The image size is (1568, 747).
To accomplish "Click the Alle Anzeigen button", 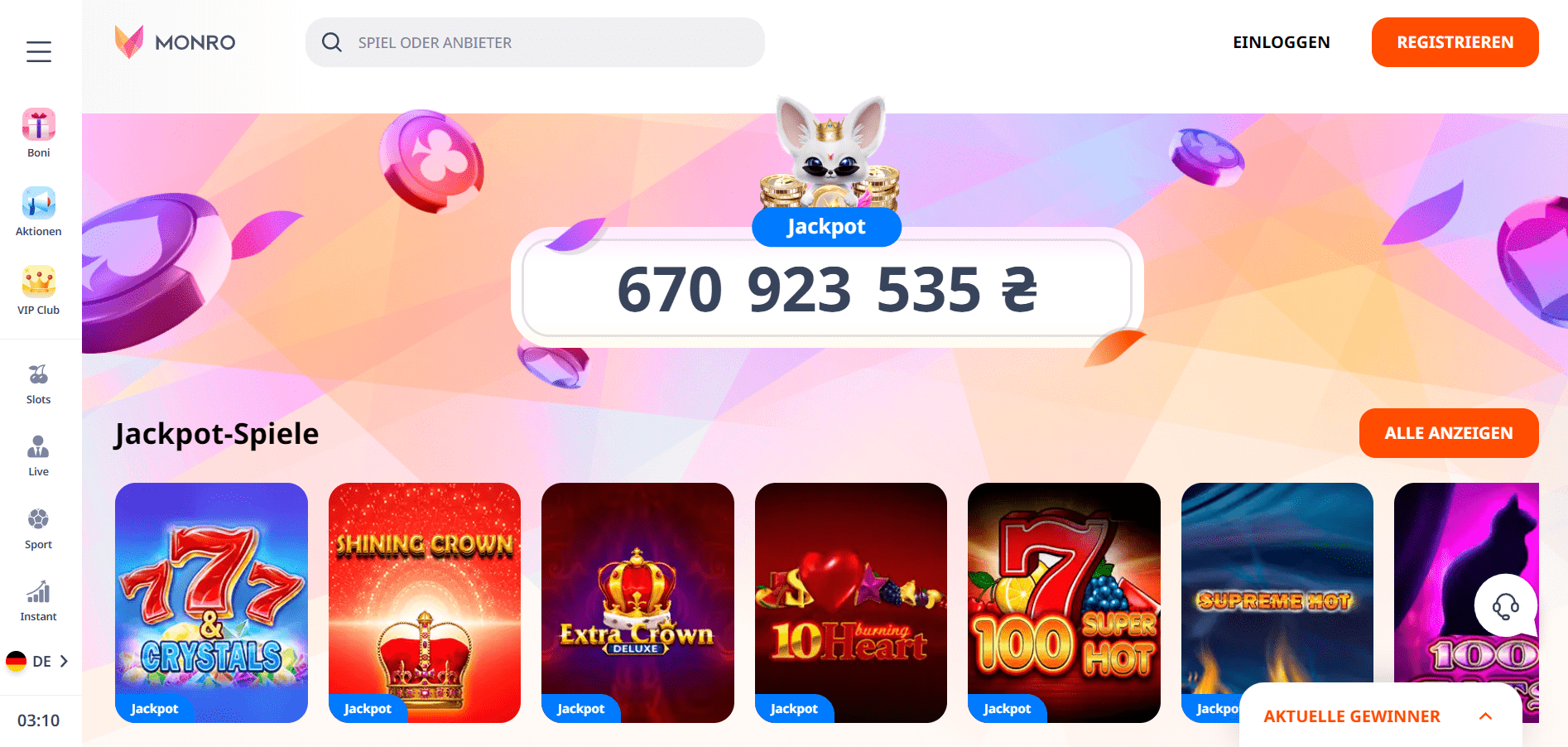I will click(1449, 433).
